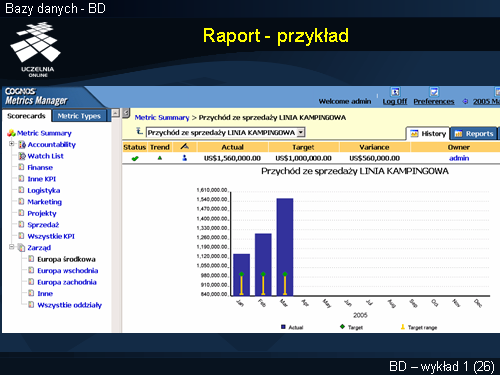The width and height of the screenshot is (500, 375).
Task: Open the metric selection dropdown arrow
Action: point(301,132)
